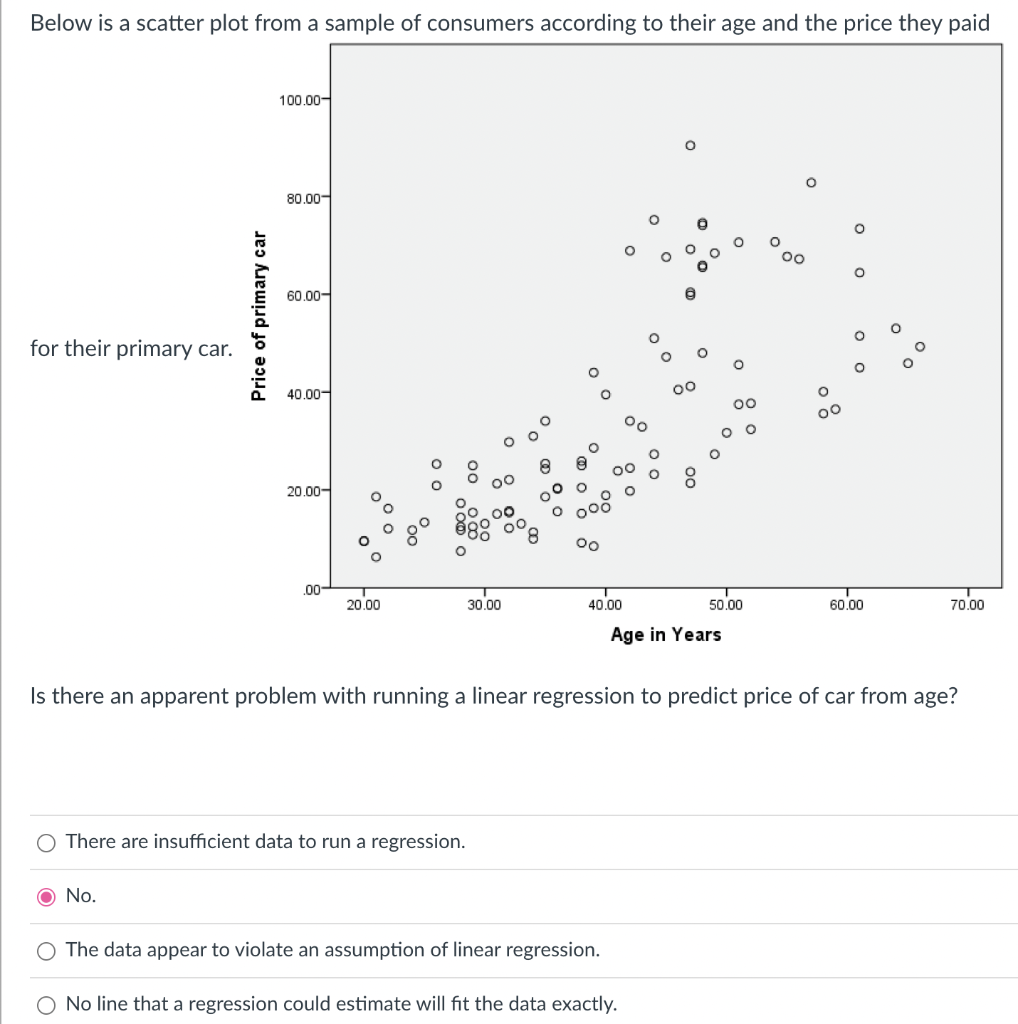Pick the 'No line that a regression could estimate' answer
1018x1024 pixels.
click(45, 1005)
